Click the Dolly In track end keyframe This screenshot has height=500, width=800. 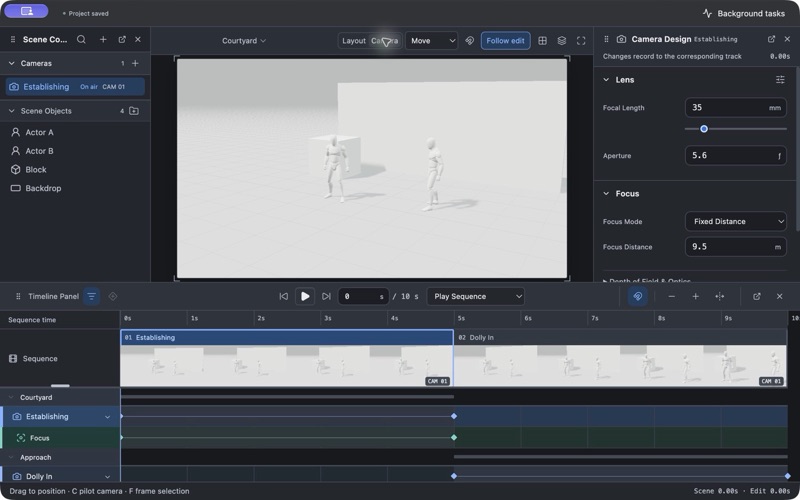(787, 476)
